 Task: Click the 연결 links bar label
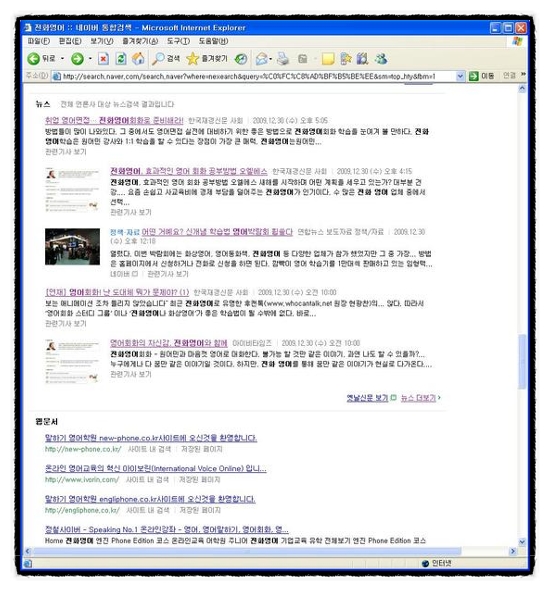tap(509, 76)
